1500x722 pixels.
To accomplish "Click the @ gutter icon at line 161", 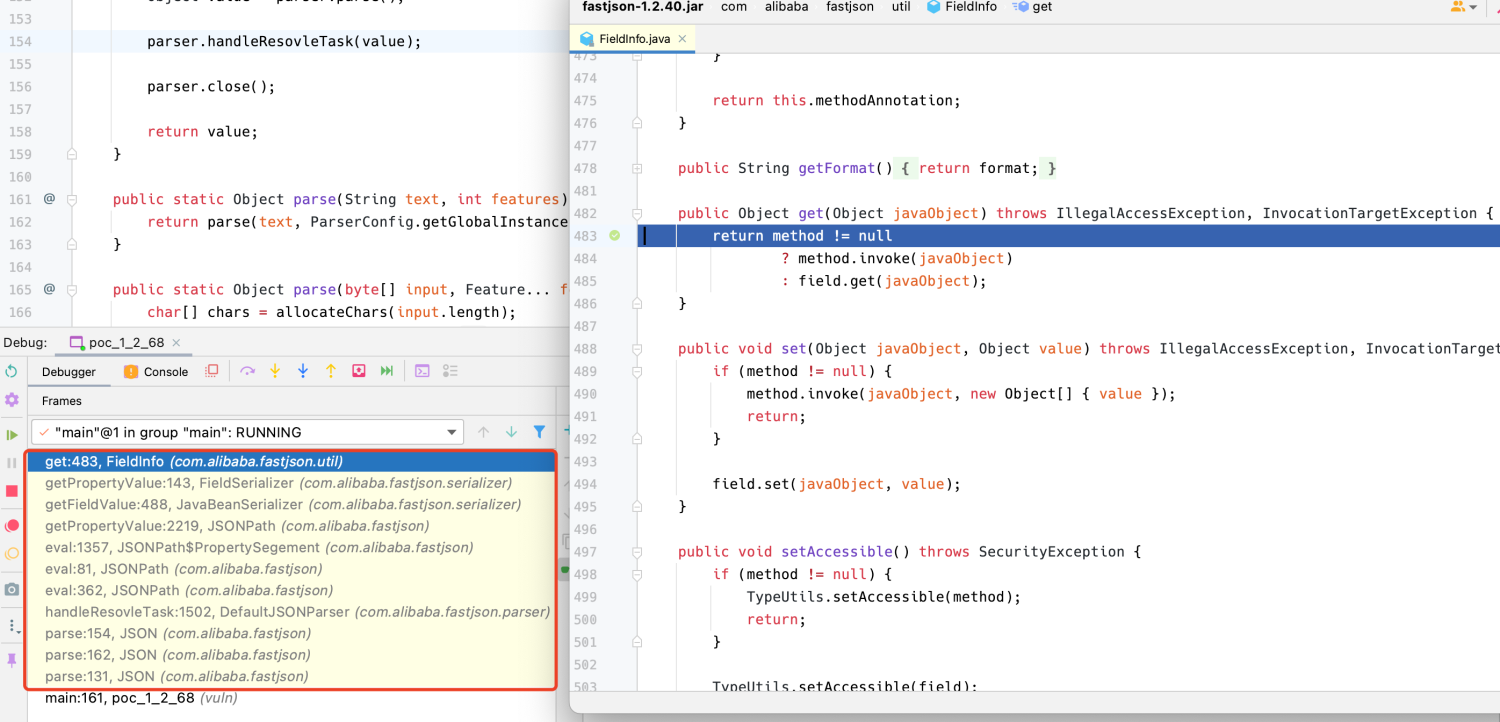I will pyautogui.click(x=49, y=199).
